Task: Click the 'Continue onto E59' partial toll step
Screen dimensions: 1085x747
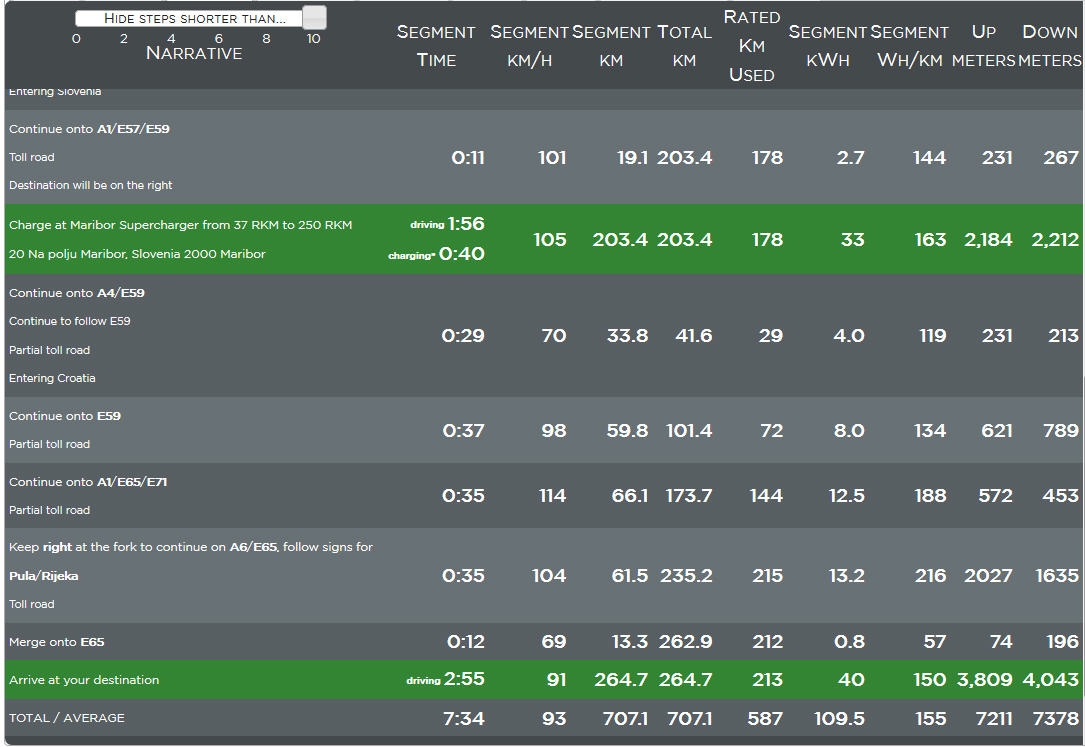Action: 65,416
